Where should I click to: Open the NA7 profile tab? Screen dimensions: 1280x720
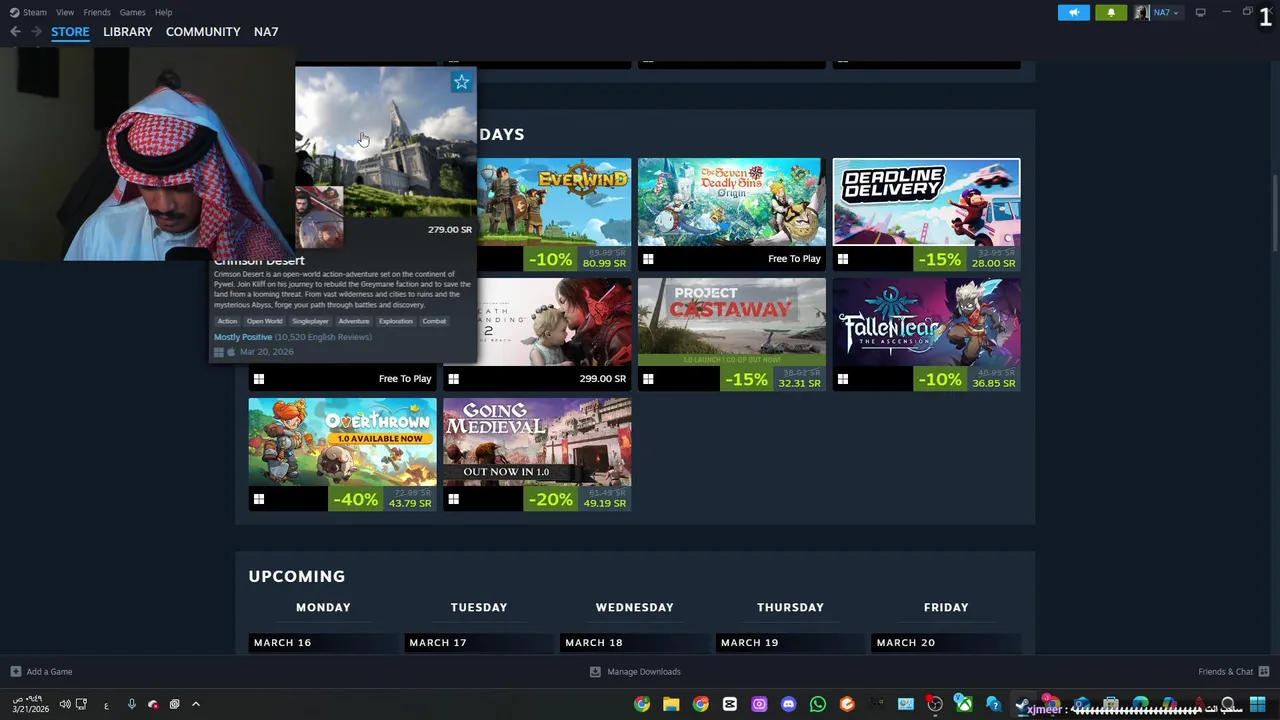coord(266,32)
